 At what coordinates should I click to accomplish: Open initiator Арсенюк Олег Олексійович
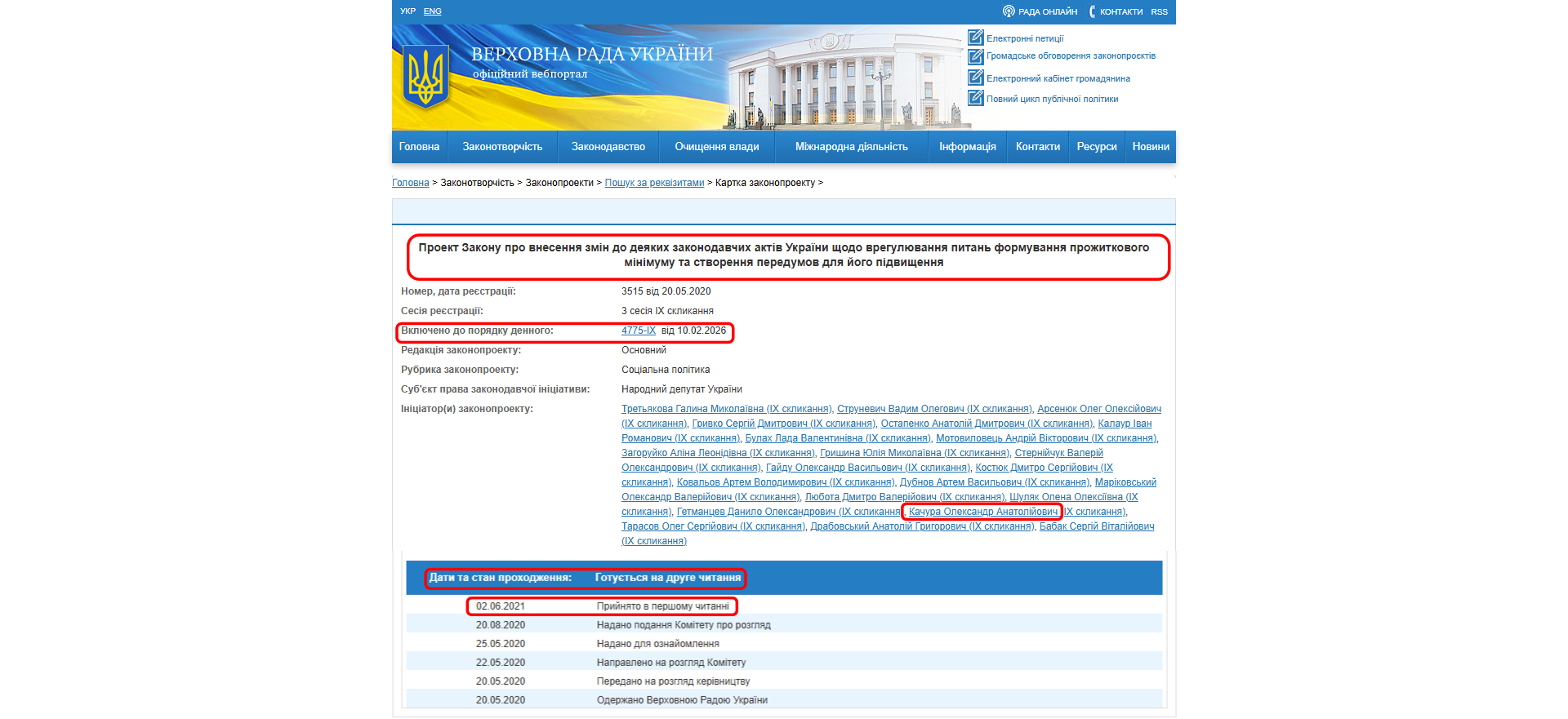pyautogui.click(x=1099, y=409)
